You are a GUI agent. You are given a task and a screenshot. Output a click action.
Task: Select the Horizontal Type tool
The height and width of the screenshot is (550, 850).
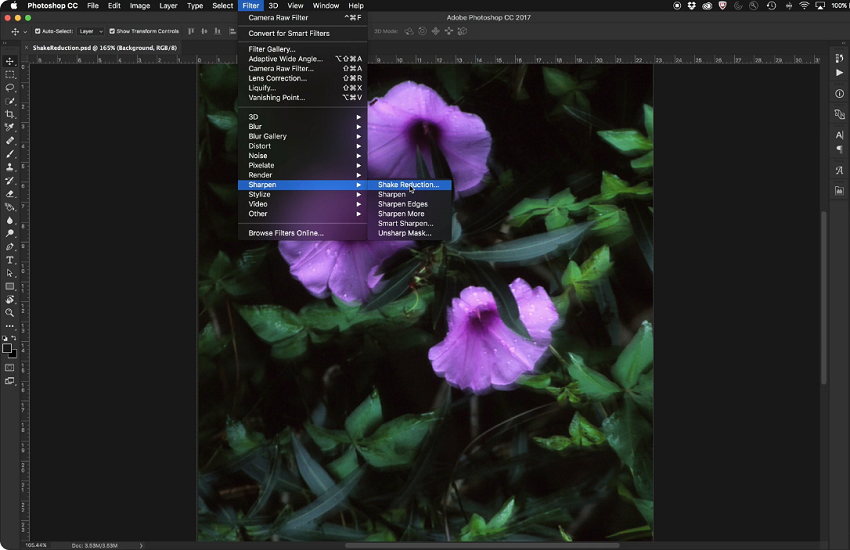[10, 260]
